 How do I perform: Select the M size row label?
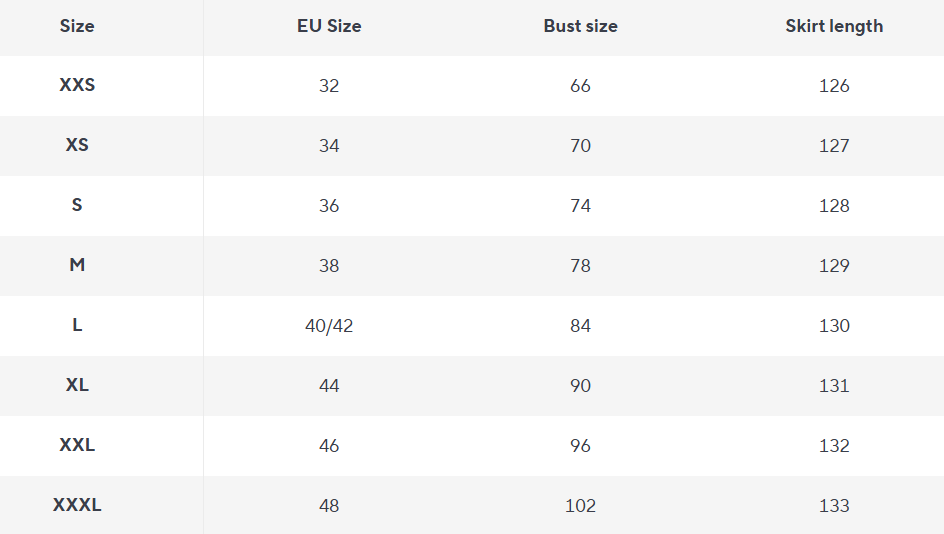click(x=77, y=265)
